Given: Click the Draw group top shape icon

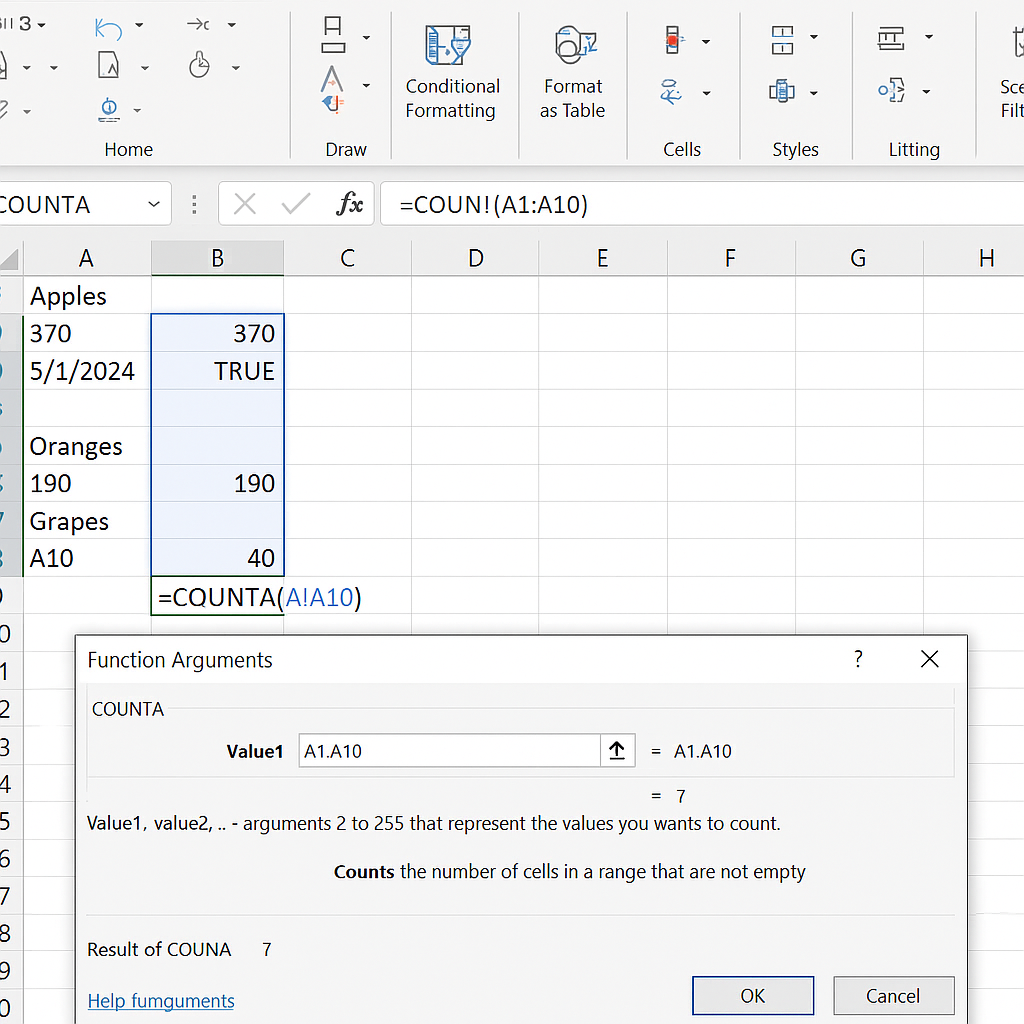Looking at the screenshot, I should tap(333, 35).
